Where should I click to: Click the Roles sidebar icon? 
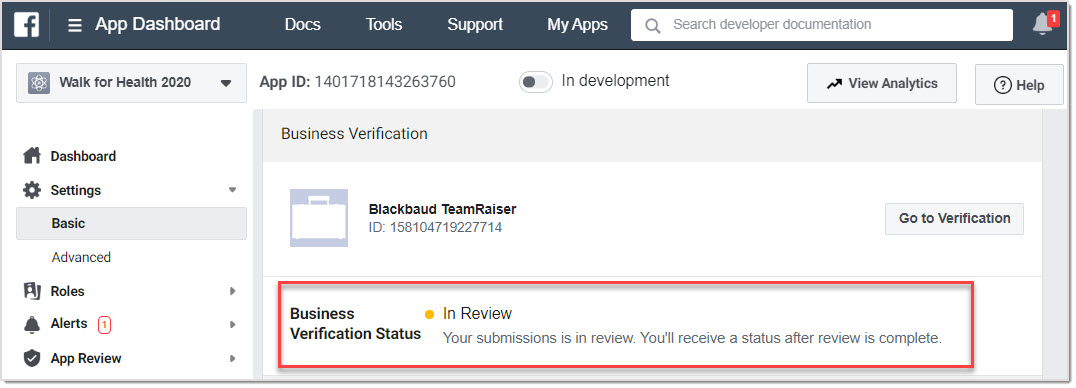[x=32, y=290]
